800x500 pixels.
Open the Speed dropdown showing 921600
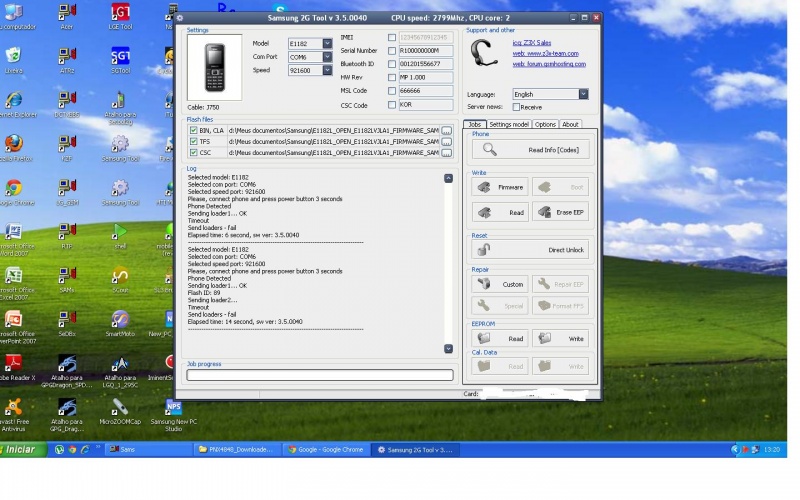pyautogui.click(x=328, y=70)
